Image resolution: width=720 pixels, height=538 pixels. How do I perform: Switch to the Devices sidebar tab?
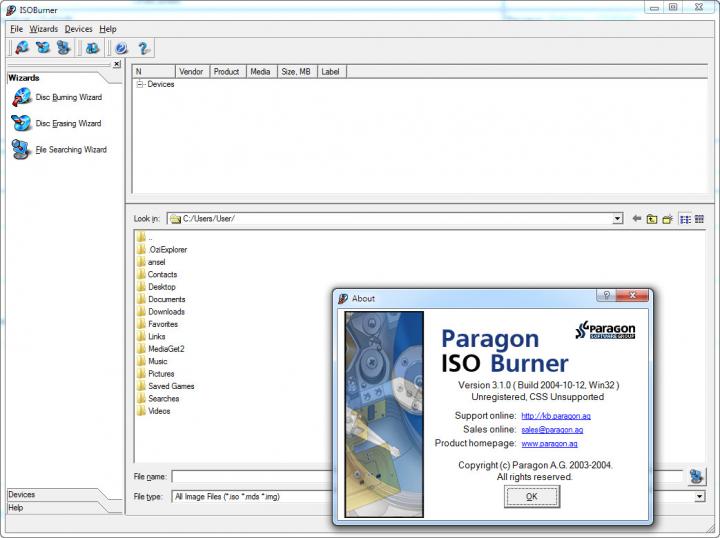[x=22, y=494]
